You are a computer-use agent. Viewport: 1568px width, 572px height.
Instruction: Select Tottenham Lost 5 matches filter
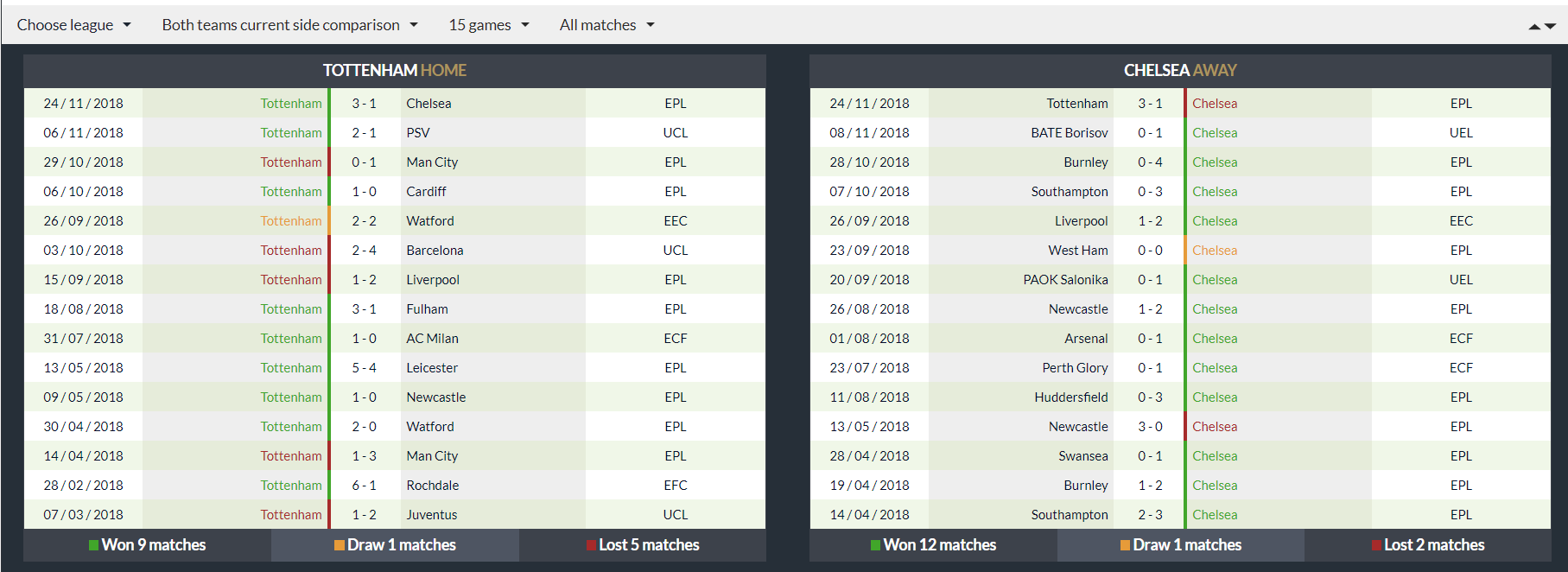[x=643, y=545]
